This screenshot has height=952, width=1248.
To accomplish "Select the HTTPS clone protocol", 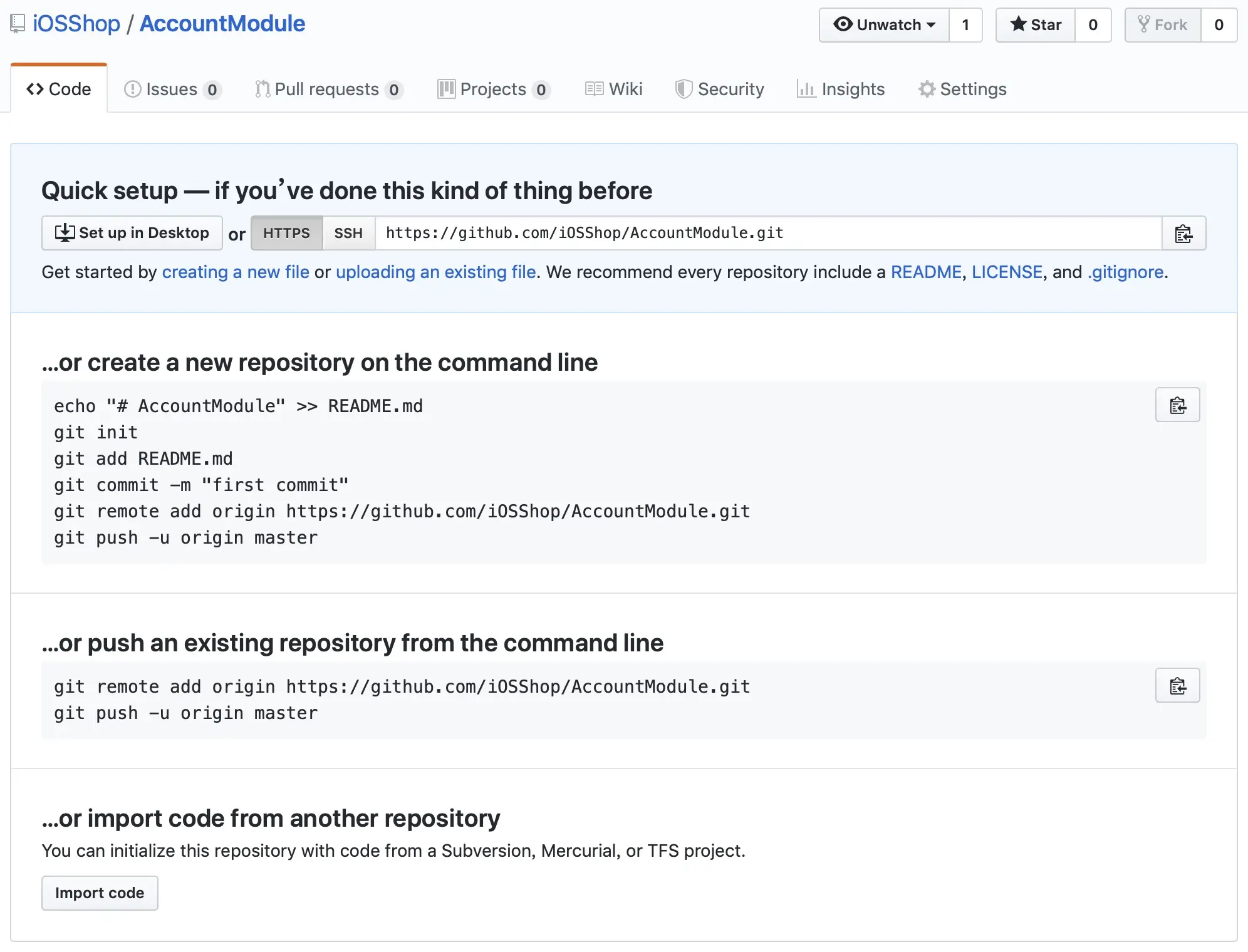I will 287,233.
